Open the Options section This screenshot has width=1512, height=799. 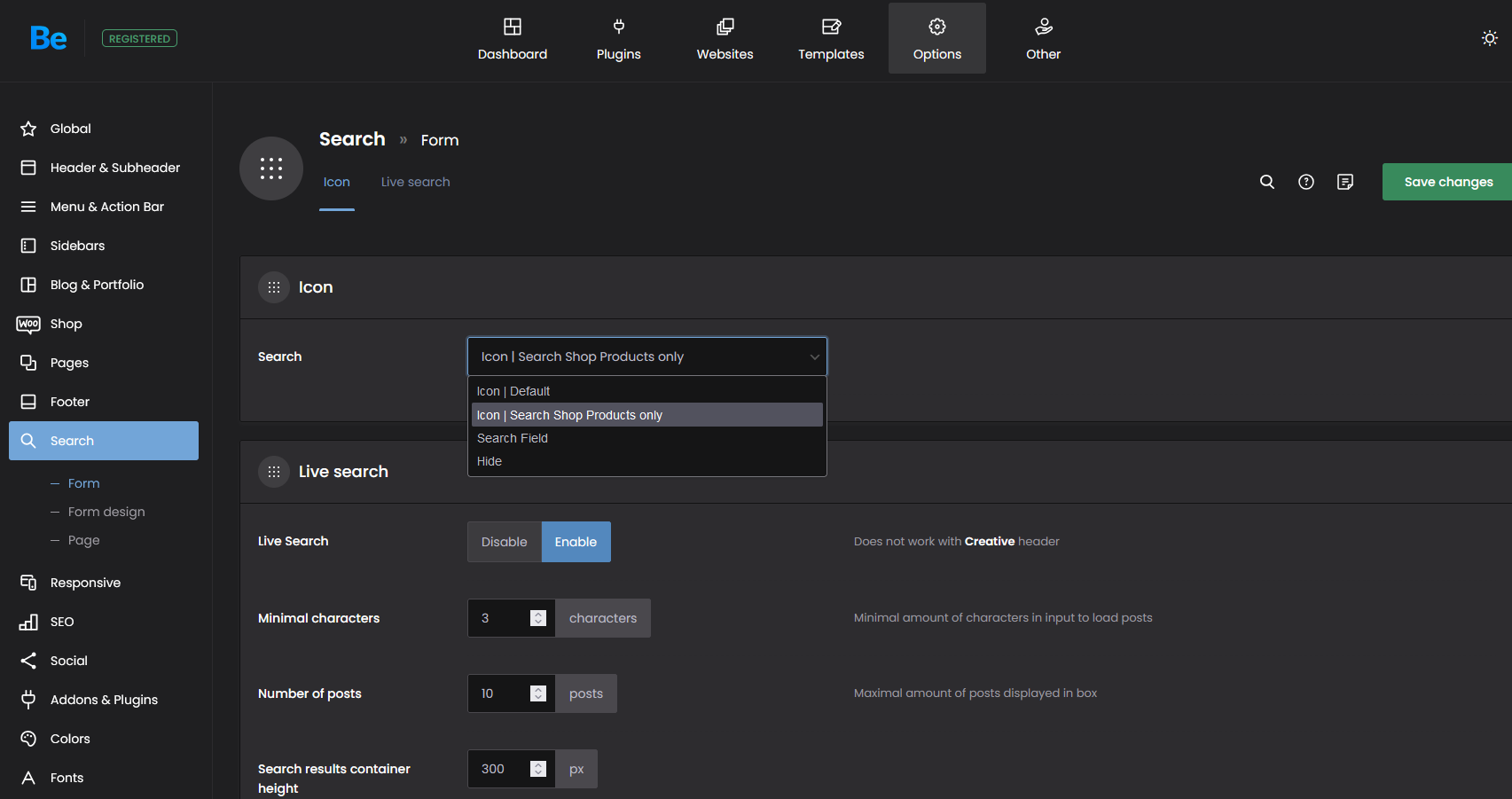tap(937, 39)
